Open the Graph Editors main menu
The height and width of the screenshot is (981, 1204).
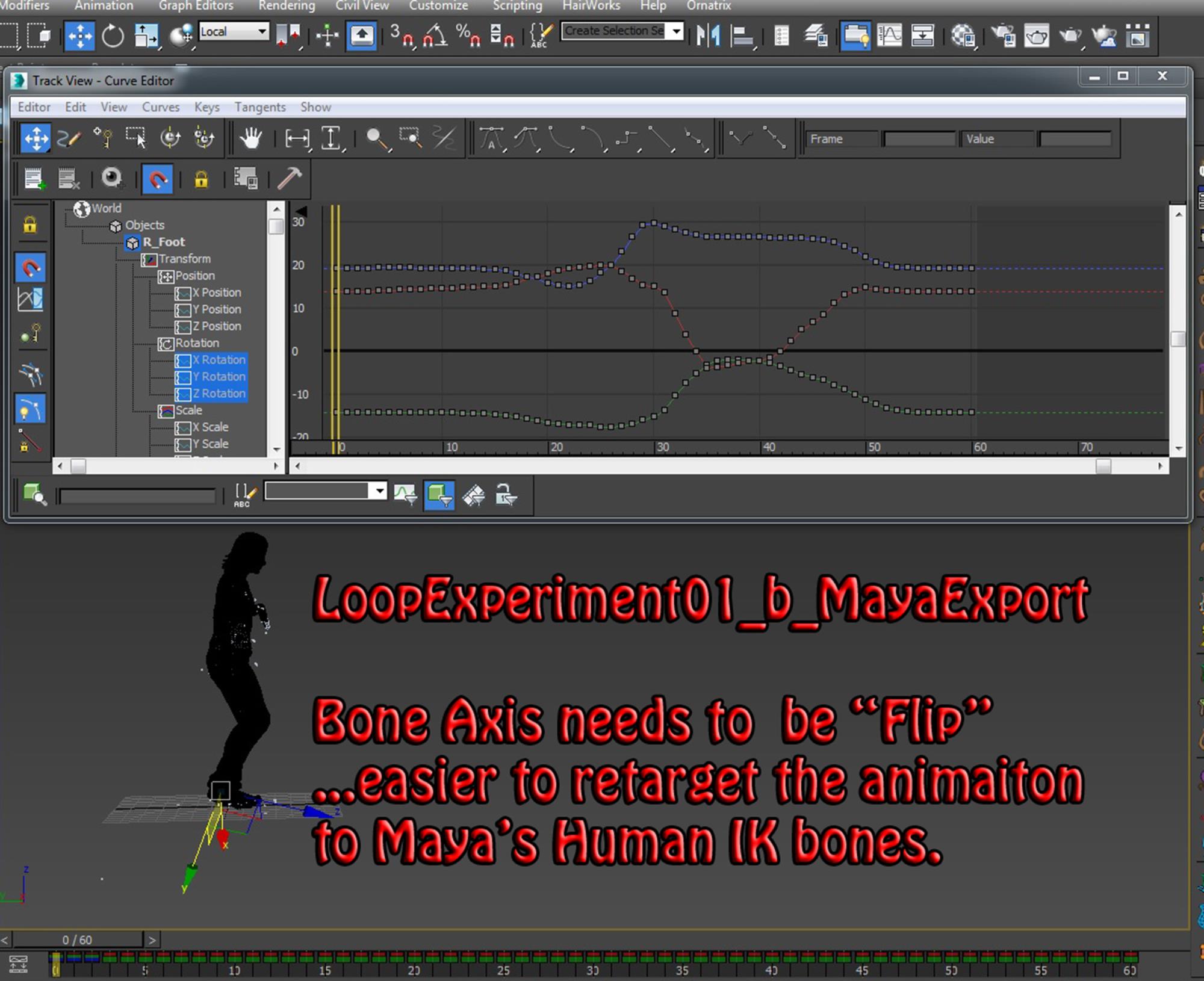tap(196, 5)
